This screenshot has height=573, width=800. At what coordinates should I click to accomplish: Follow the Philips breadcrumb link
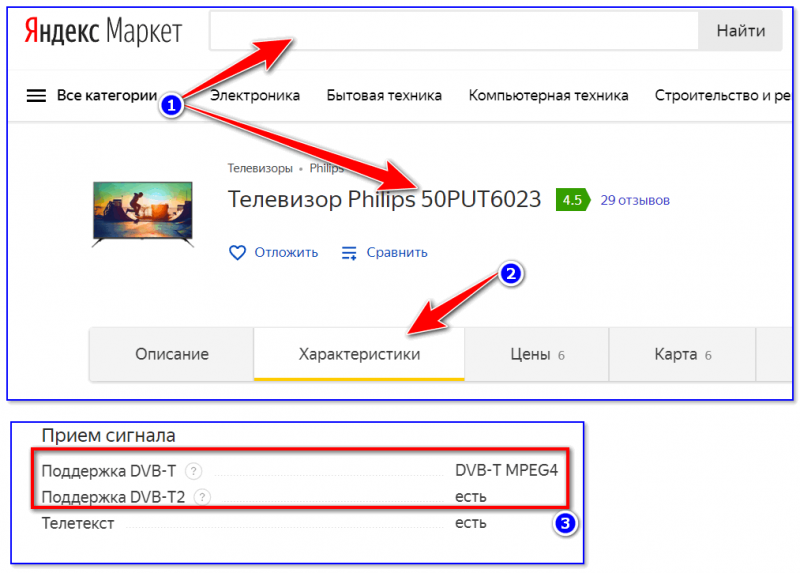pyautogui.click(x=327, y=168)
